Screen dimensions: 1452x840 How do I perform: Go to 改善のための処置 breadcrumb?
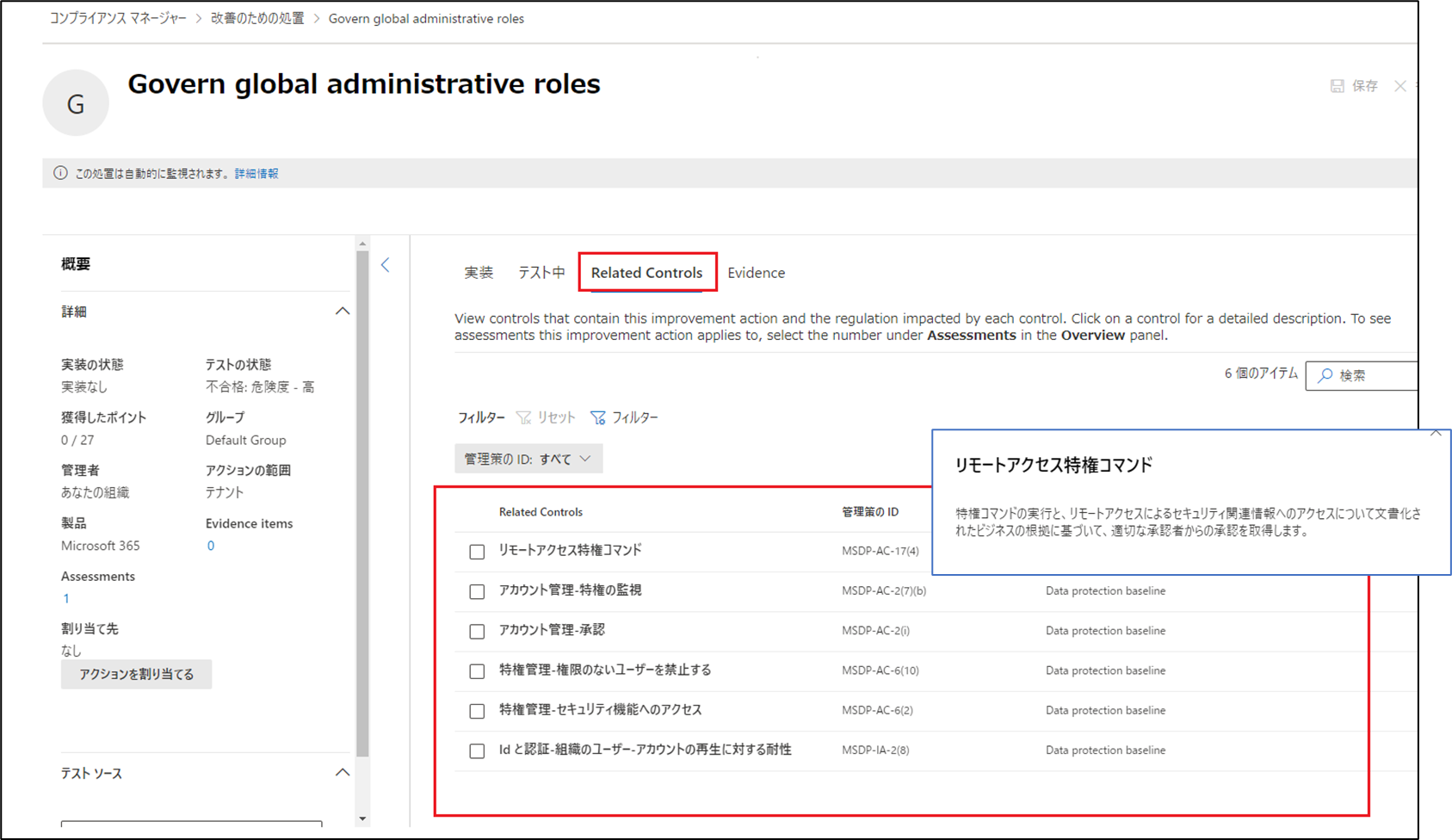point(257,18)
